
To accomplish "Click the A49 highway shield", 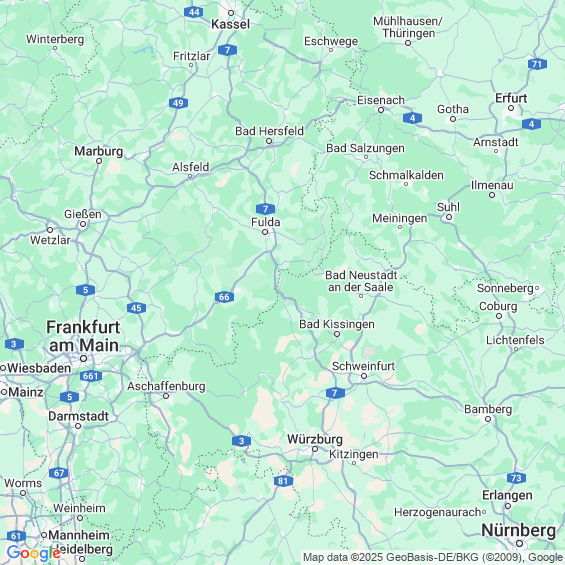I will 178,103.
